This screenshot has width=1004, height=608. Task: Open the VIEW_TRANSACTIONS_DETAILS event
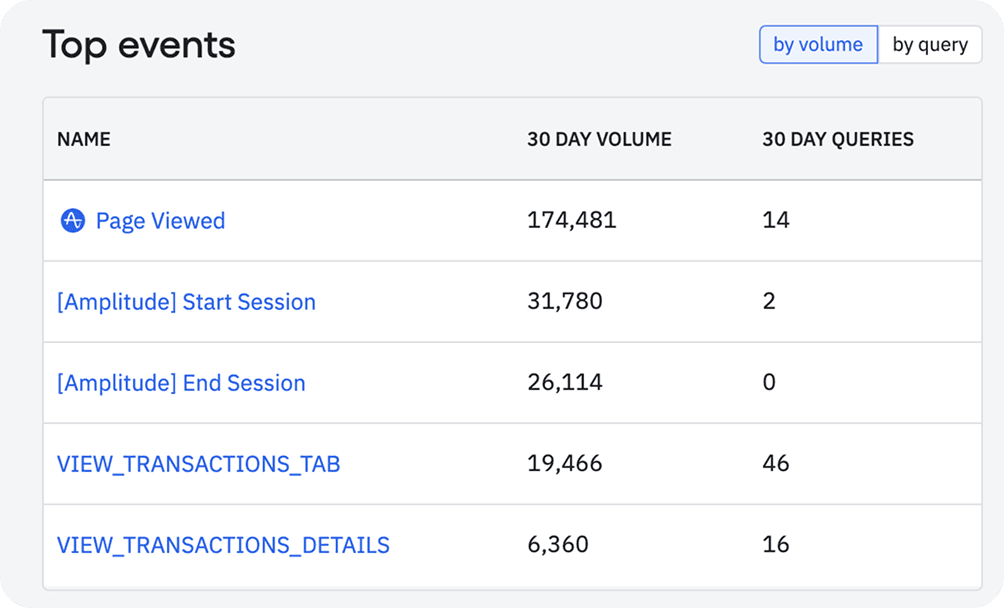[223, 545]
